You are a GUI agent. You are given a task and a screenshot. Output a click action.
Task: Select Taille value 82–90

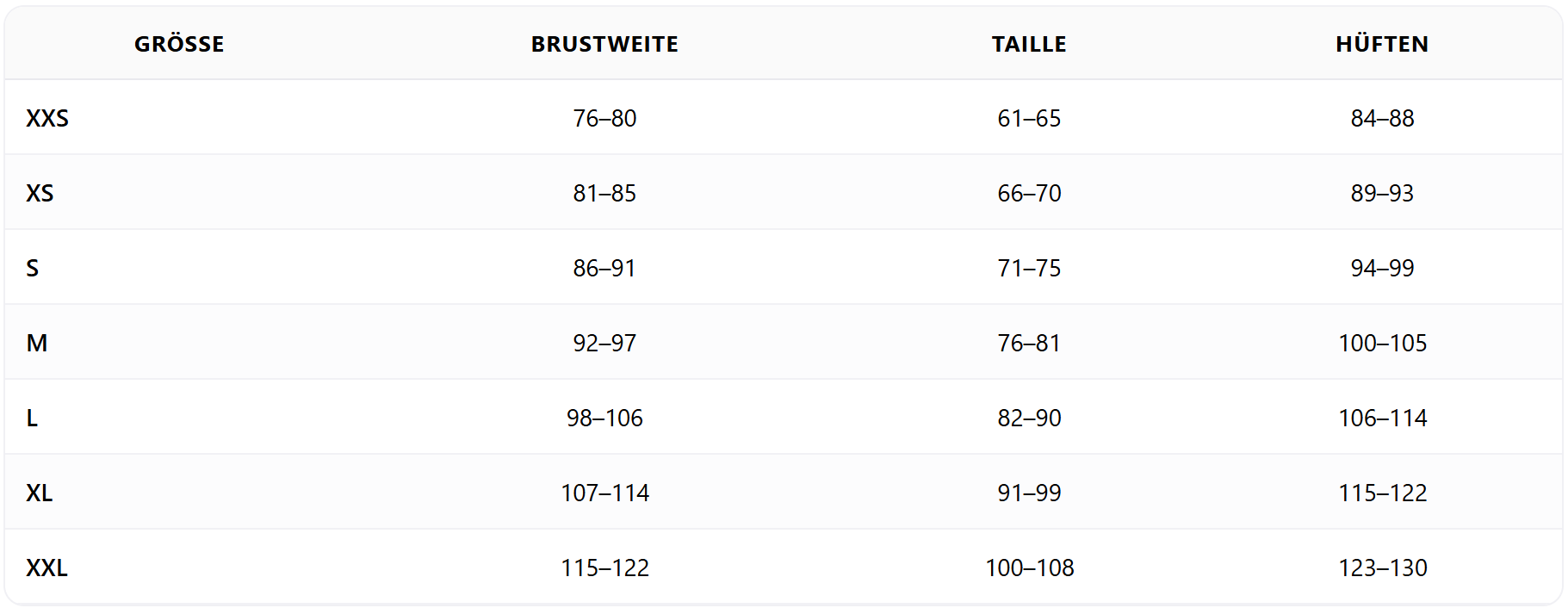point(1029,418)
